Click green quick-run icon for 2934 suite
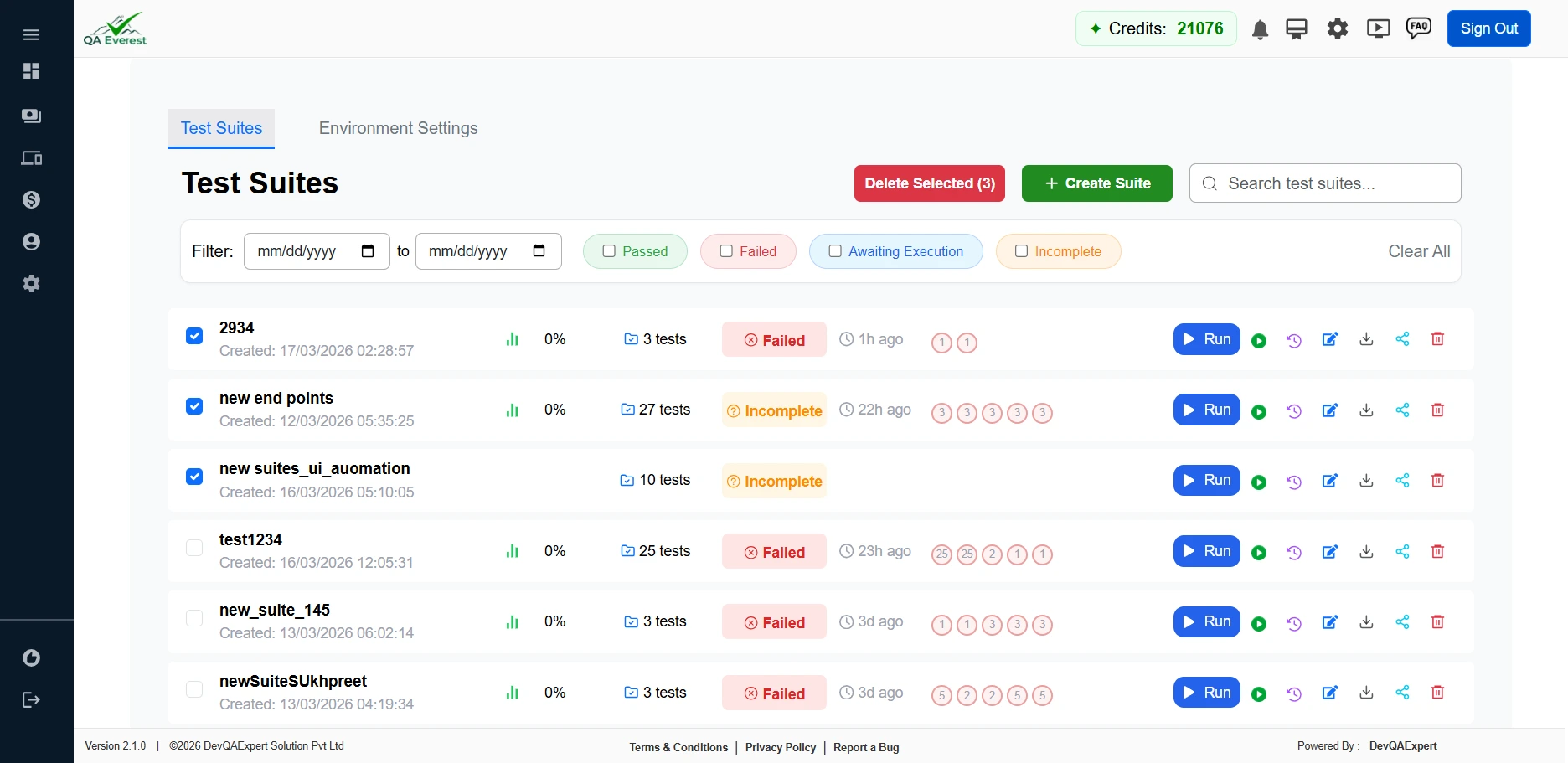The height and width of the screenshot is (763, 1568). [x=1259, y=341]
